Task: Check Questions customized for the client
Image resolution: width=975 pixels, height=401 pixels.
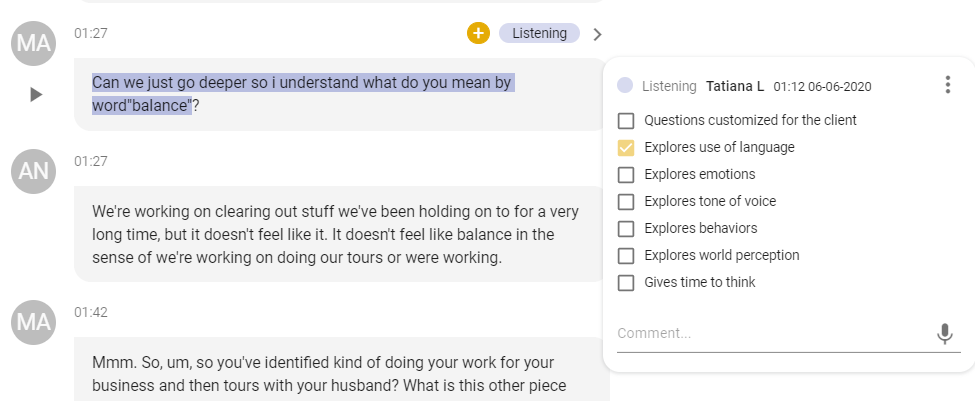Action: click(x=626, y=121)
